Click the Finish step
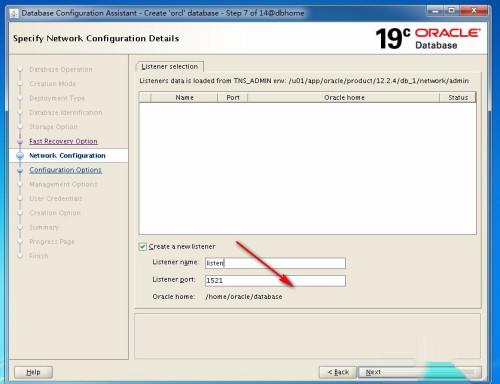The height and width of the screenshot is (384, 500). (39, 256)
